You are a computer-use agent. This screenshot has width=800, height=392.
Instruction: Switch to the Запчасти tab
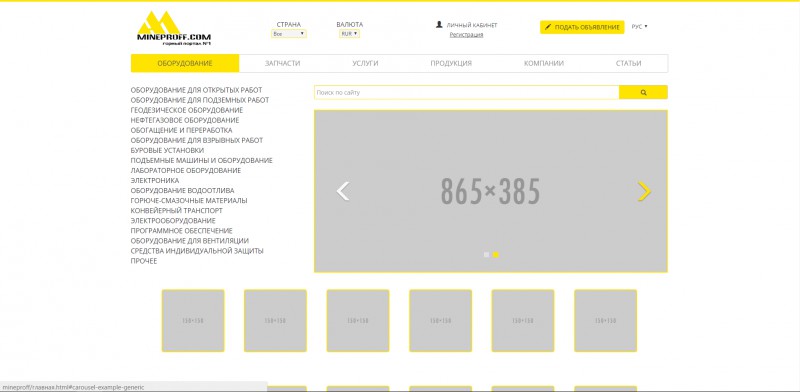pyautogui.click(x=282, y=63)
